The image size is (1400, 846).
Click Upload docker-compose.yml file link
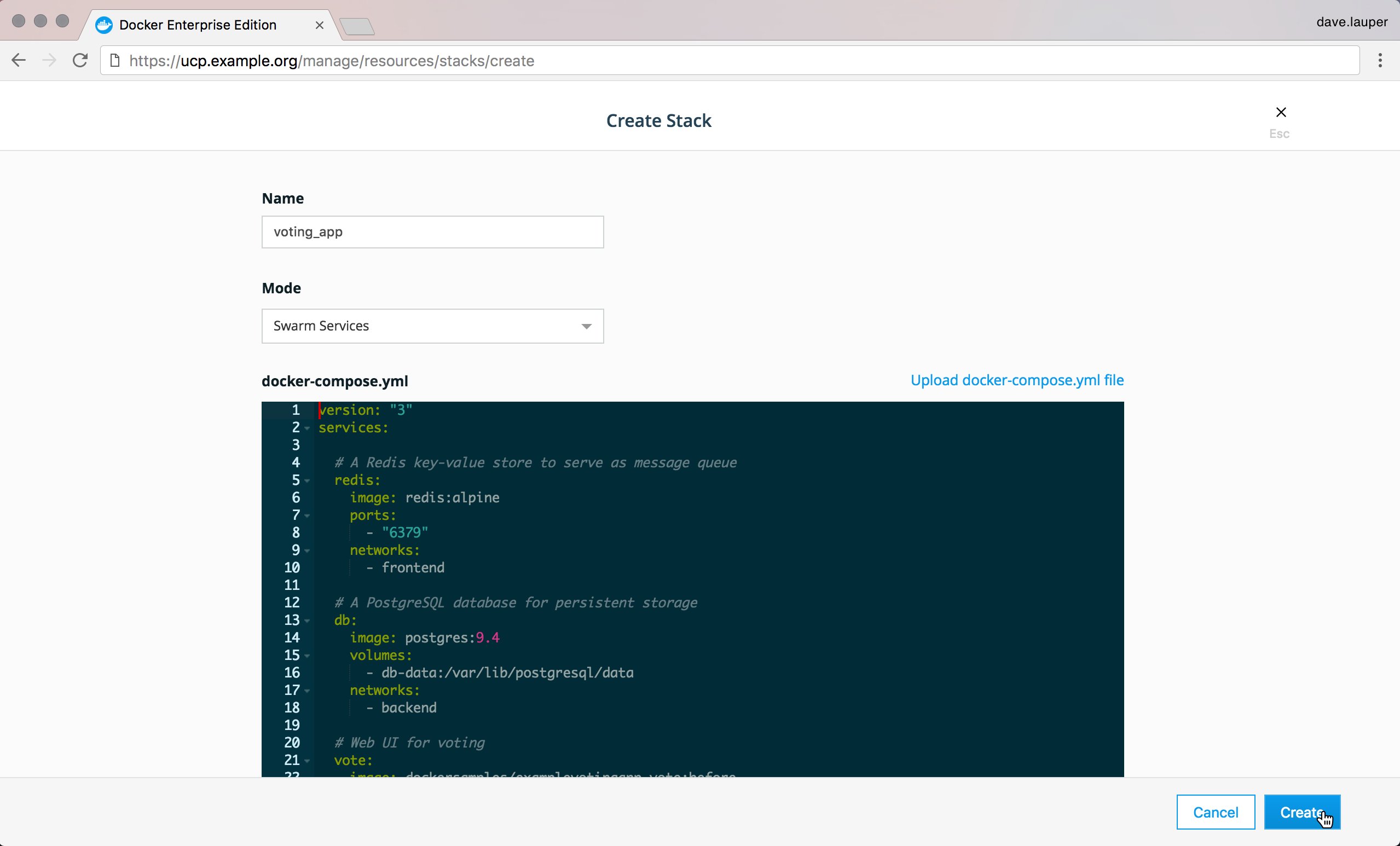1016,380
